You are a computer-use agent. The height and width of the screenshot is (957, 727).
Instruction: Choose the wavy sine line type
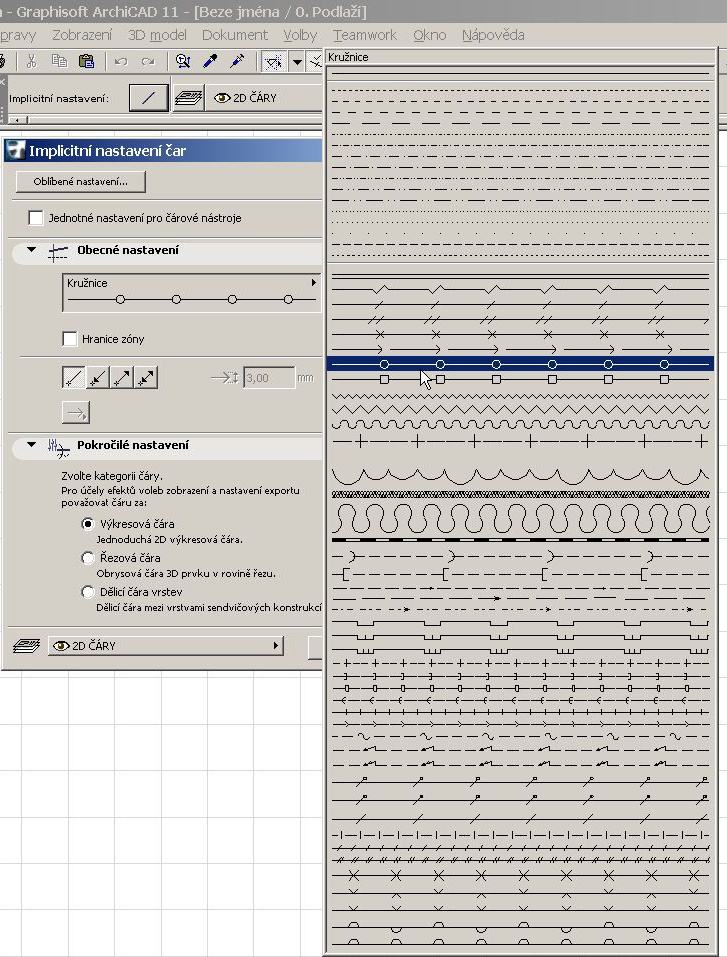(x=520, y=424)
